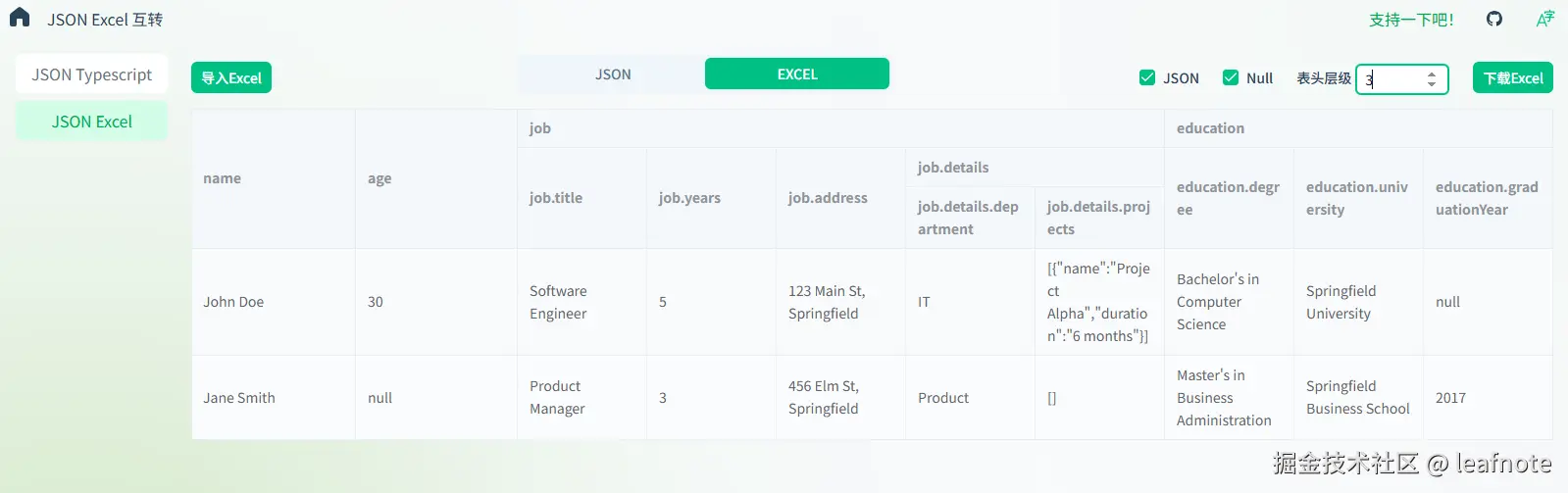Viewport: 1568px width, 493px height.
Task: Click the Springfield Business School cell
Action: [x=1357, y=398]
